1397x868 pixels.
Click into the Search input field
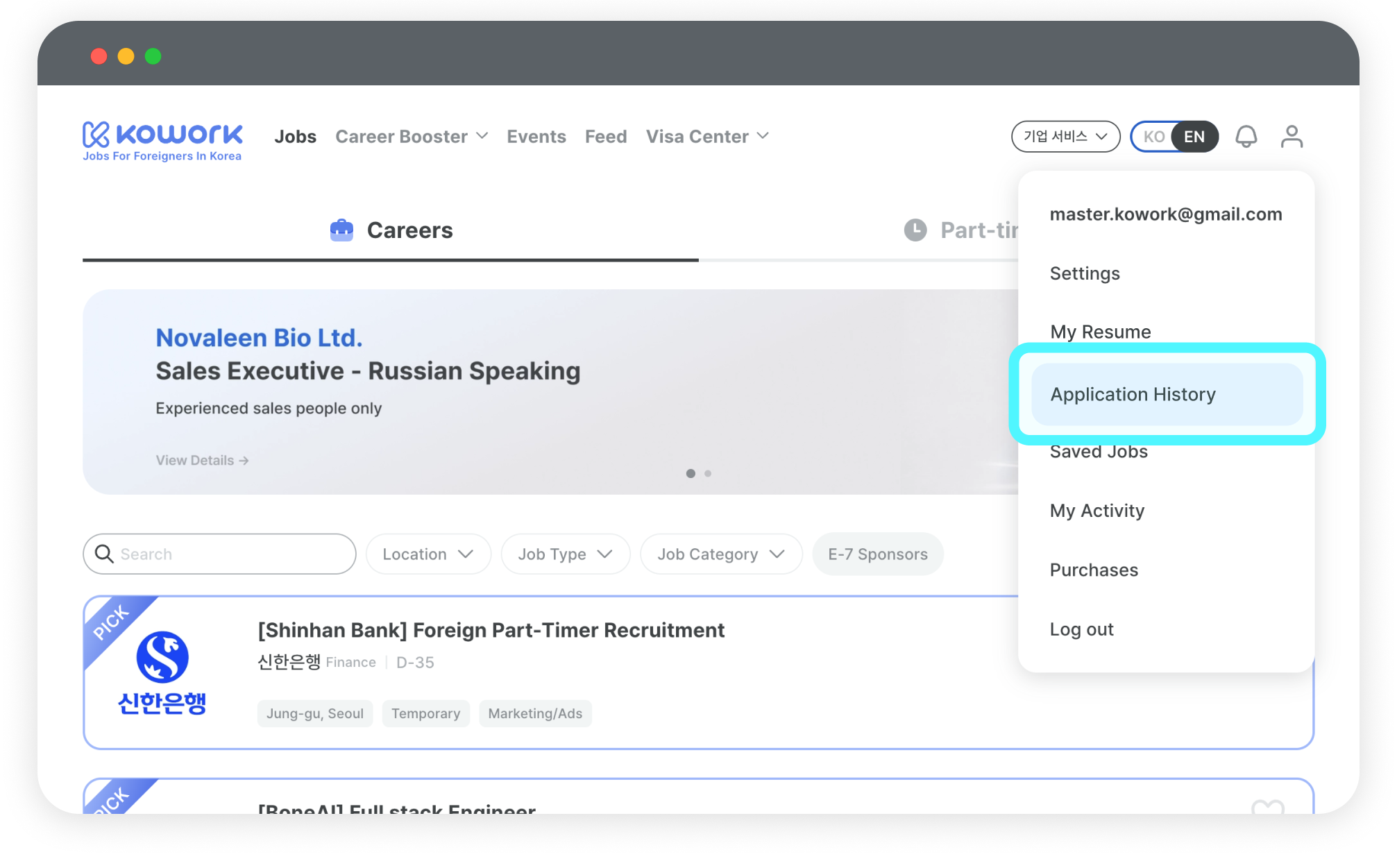pos(219,554)
